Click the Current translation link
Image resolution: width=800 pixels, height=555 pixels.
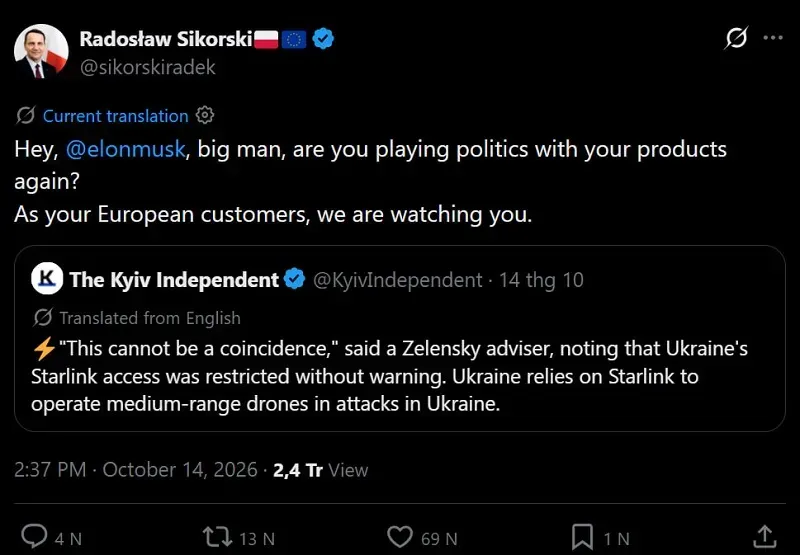(x=115, y=116)
